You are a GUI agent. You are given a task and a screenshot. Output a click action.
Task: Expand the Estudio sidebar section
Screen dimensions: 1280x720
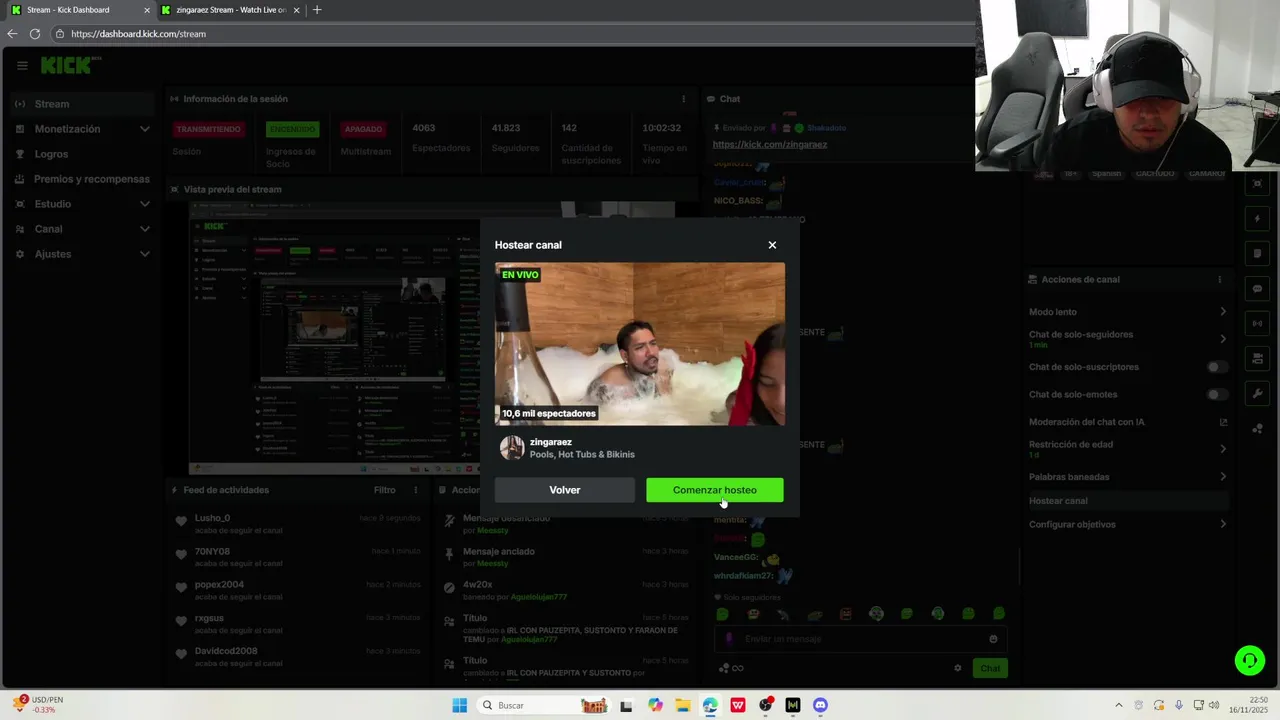(x=82, y=204)
